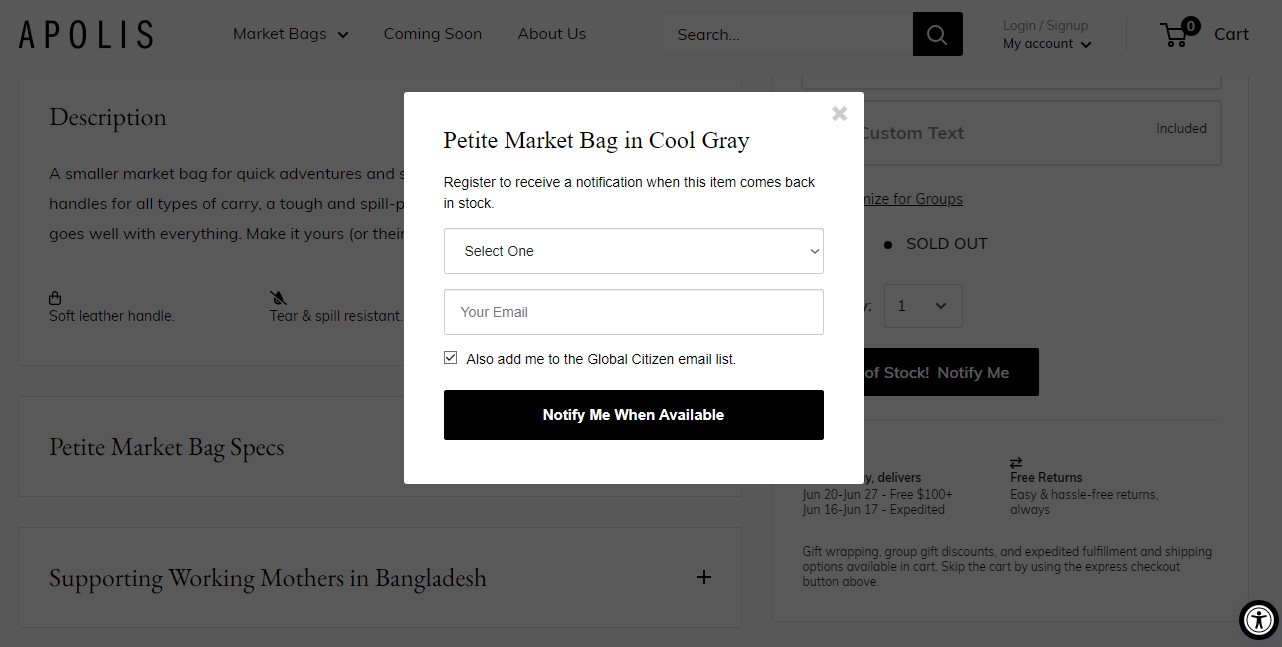Click the leather handle lock icon
The width and height of the screenshot is (1282, 647).
tap(55, 298)
